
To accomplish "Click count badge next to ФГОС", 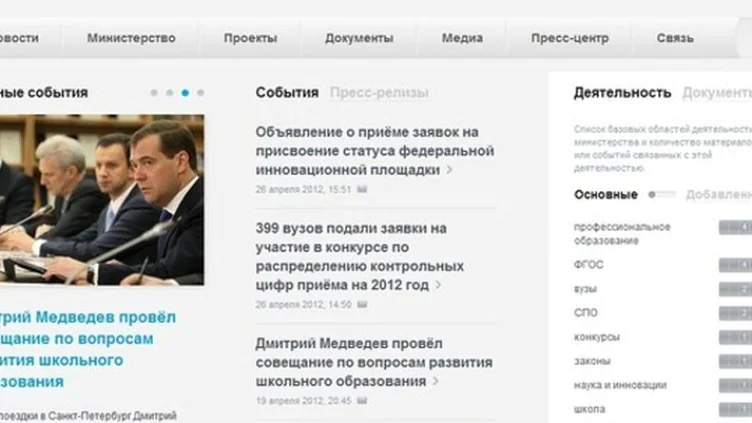I will [735, 265].
